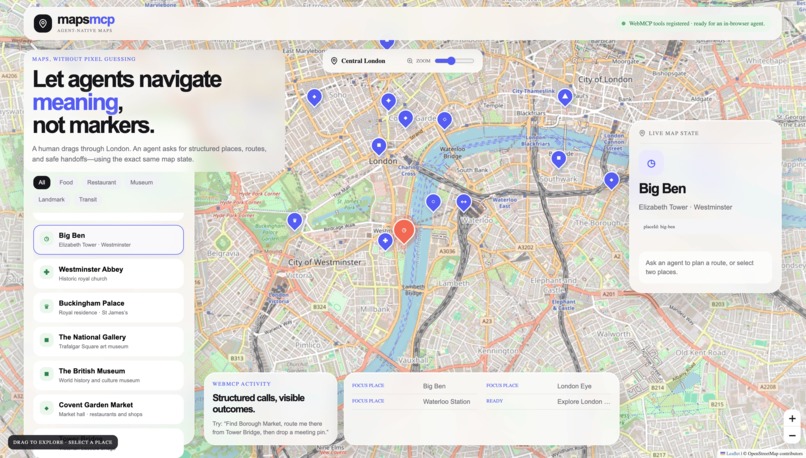Click the 'Ask an agent to plan a route' box

pos(705,267)
